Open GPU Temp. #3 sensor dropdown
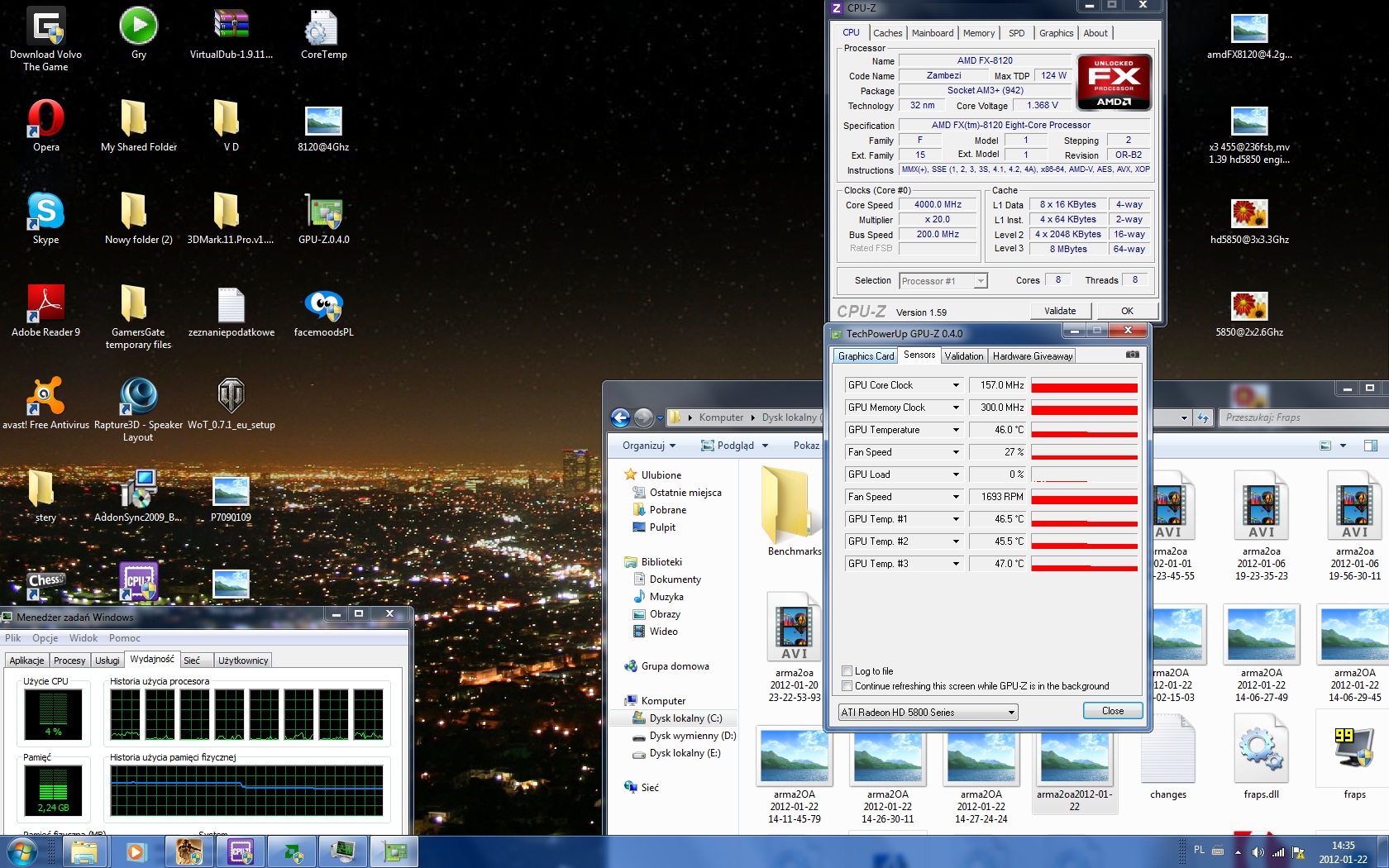Viewport: 1389px width, 868px height. [x=956, y=564]
